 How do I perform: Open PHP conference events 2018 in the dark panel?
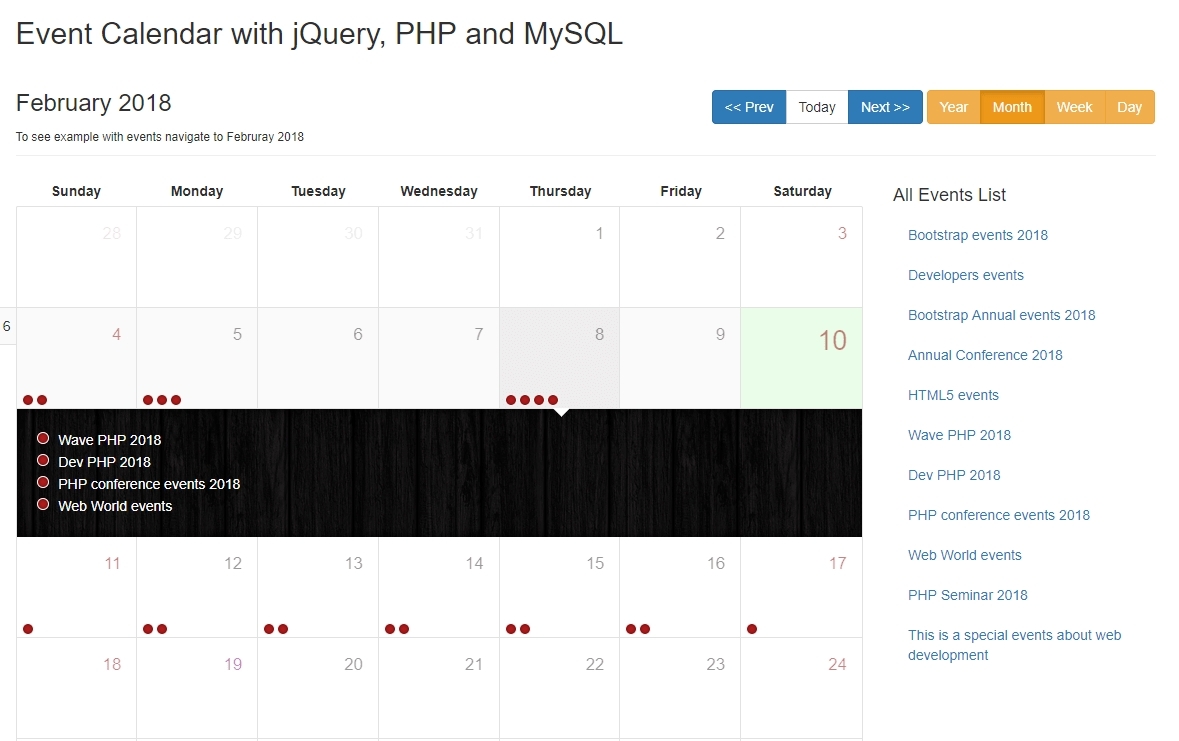(149, 484)
